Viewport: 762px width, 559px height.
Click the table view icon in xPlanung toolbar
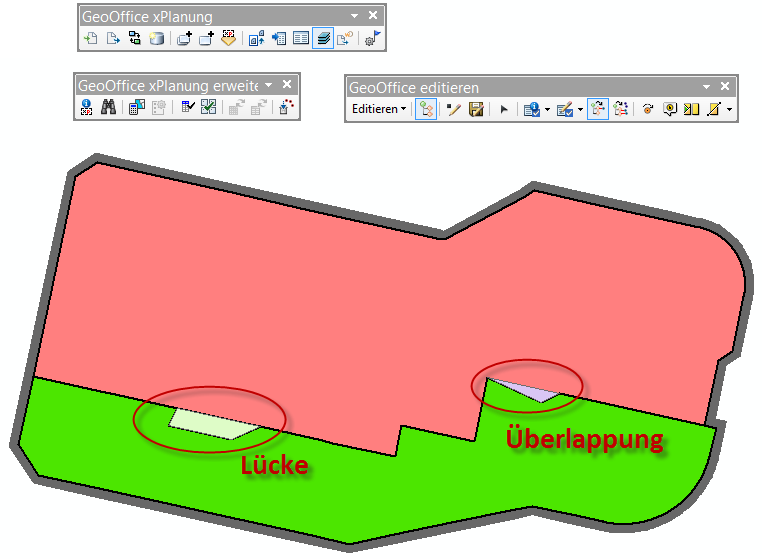pos(301,39)
